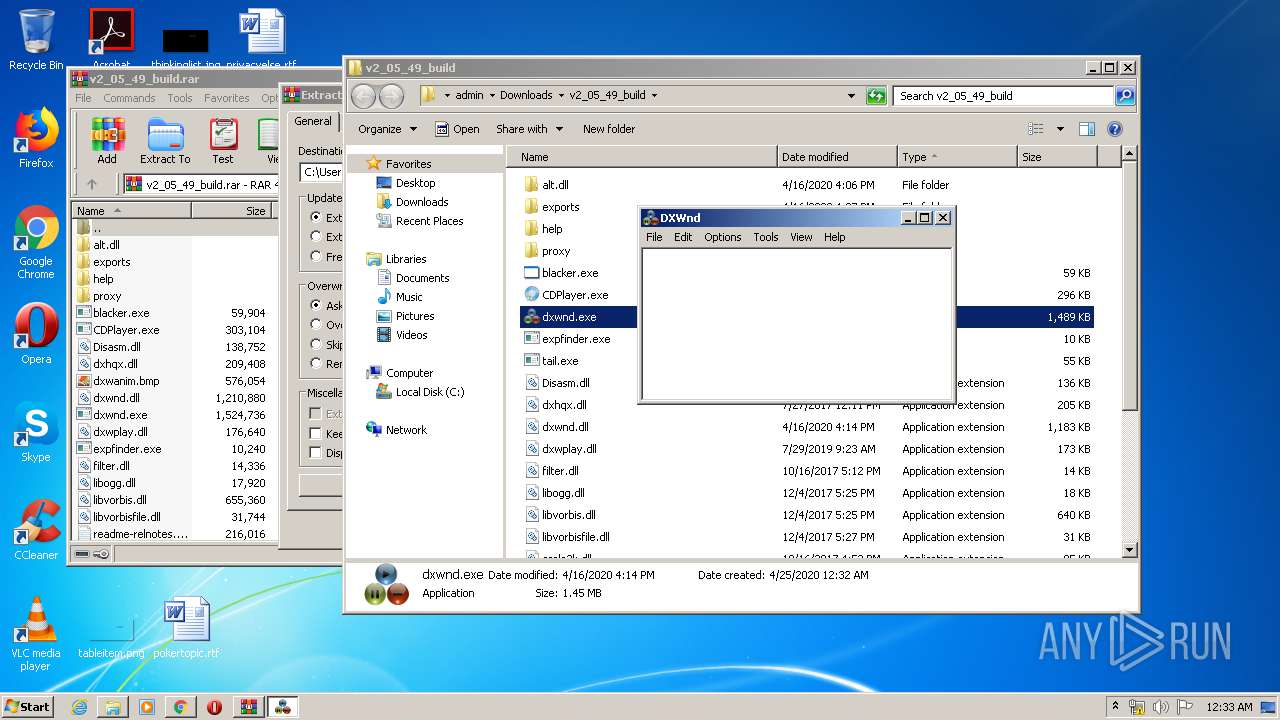Click Internet Explorer taskbar icon
Viewport: 1280px width, 720px height.
(79, 707)
